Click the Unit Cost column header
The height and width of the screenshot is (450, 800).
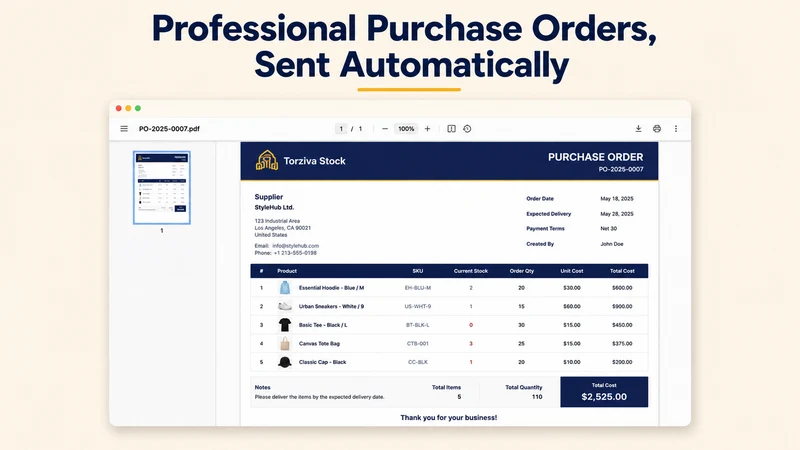click(571, 271)
